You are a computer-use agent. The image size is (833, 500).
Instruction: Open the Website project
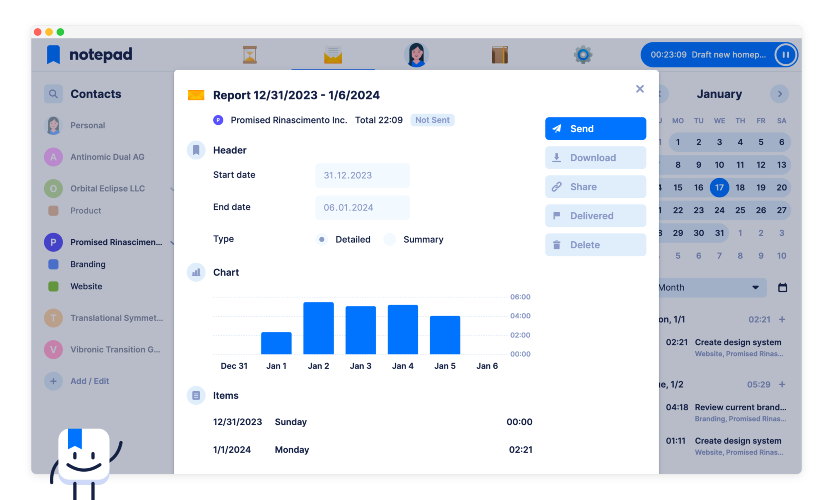coord(86,286)
